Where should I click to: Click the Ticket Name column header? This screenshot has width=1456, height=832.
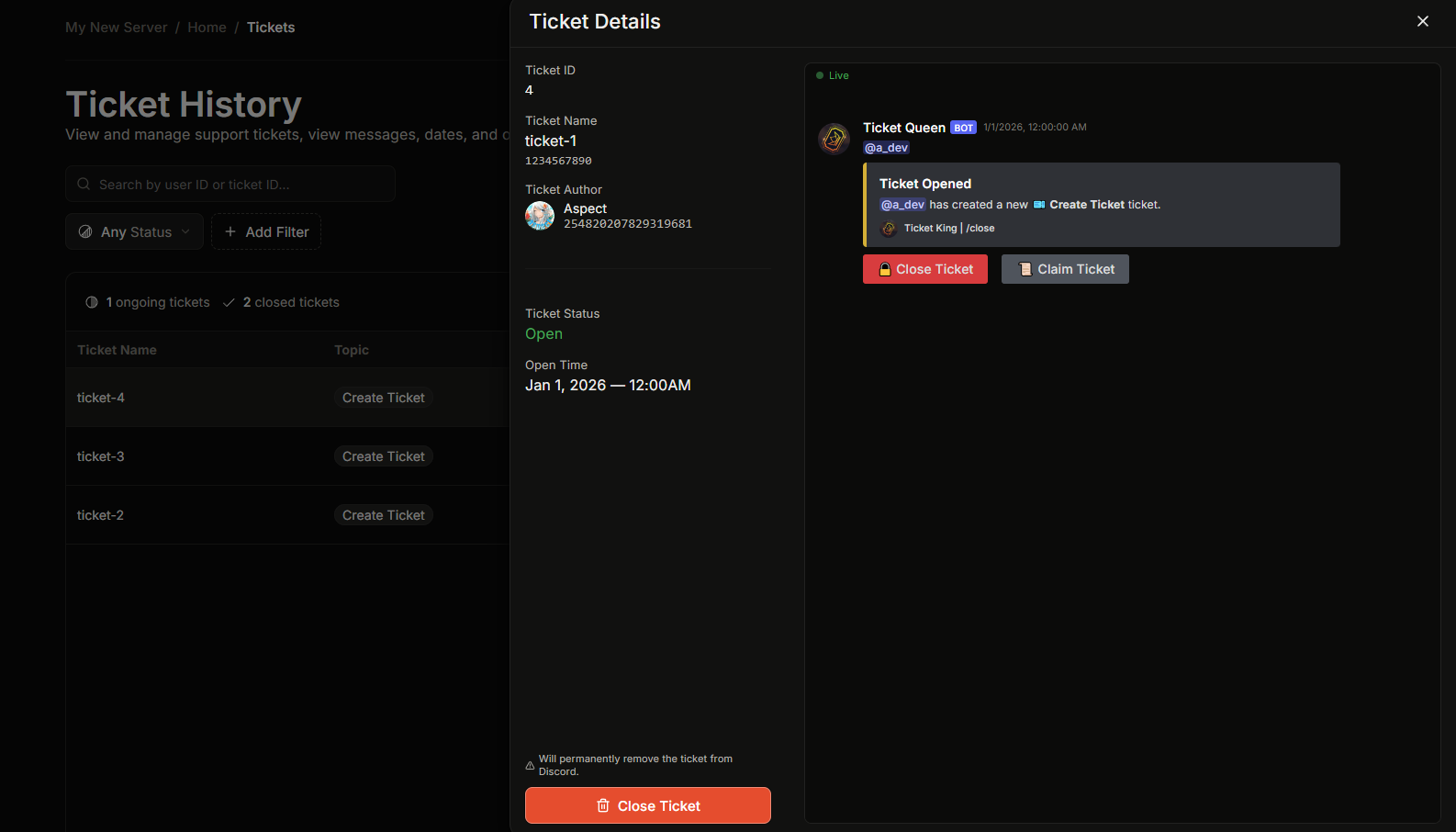click(x=117, y=350)
